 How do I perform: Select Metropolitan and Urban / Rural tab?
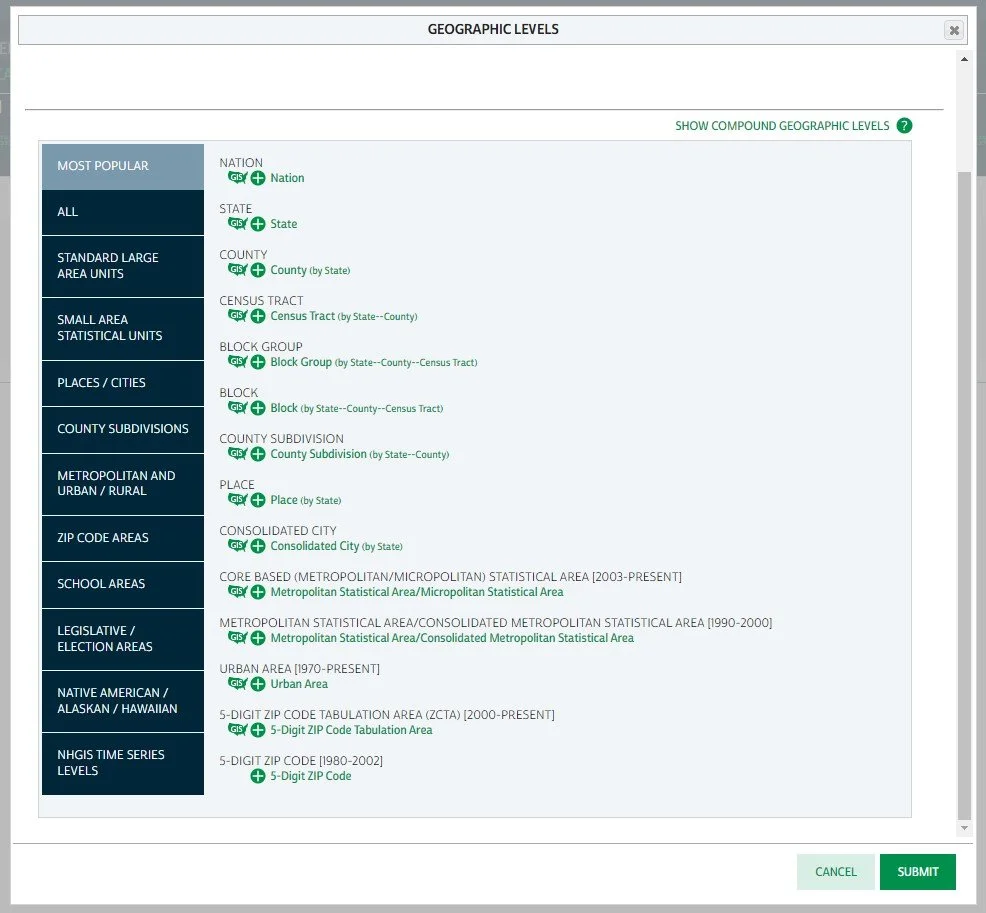pyautogui.click(x=123, y=484)
